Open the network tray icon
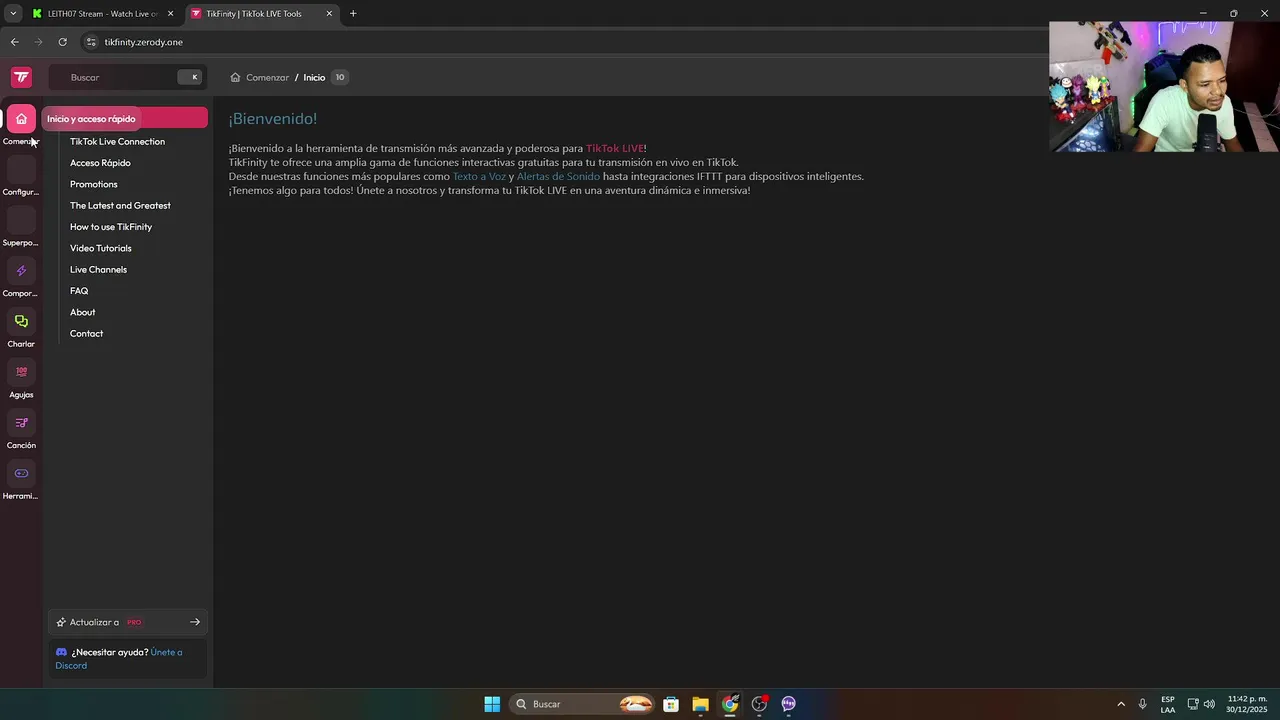Image resolution: width=1280 pixels, height=720 pixels. pyautogui.click(x=1193, y=704)
